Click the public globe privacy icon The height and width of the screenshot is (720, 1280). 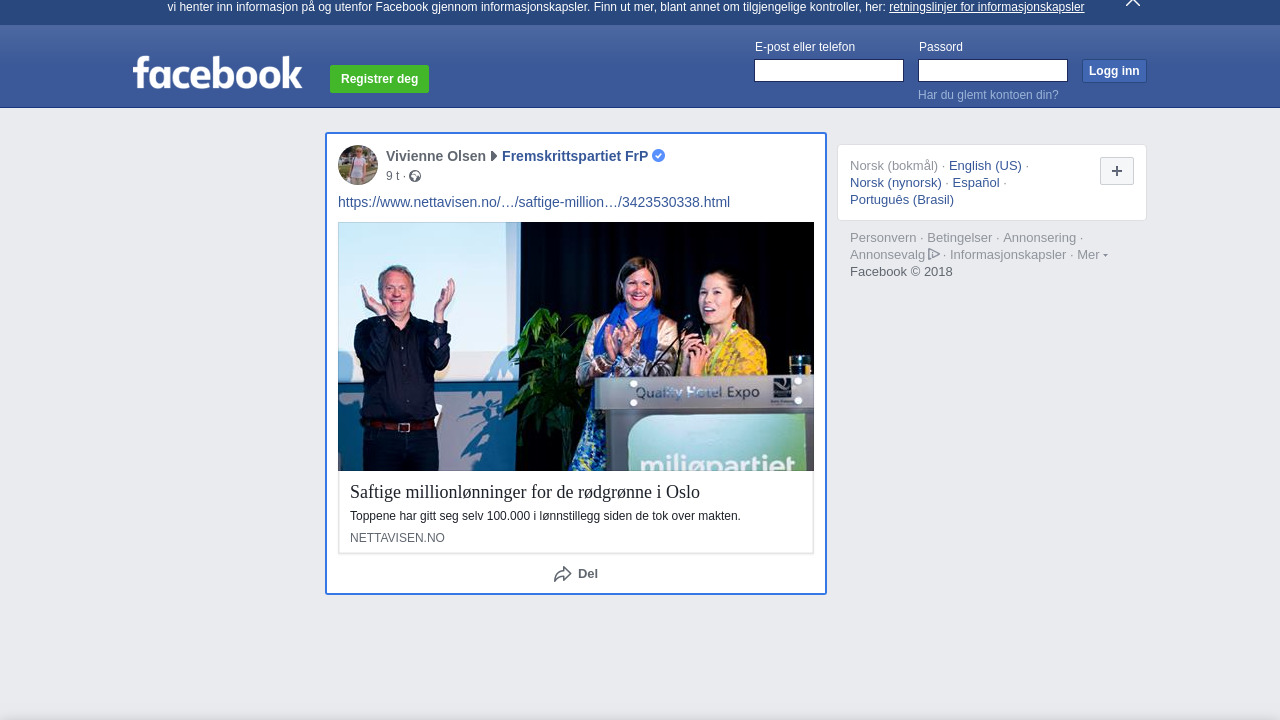[x=415, y=176]
